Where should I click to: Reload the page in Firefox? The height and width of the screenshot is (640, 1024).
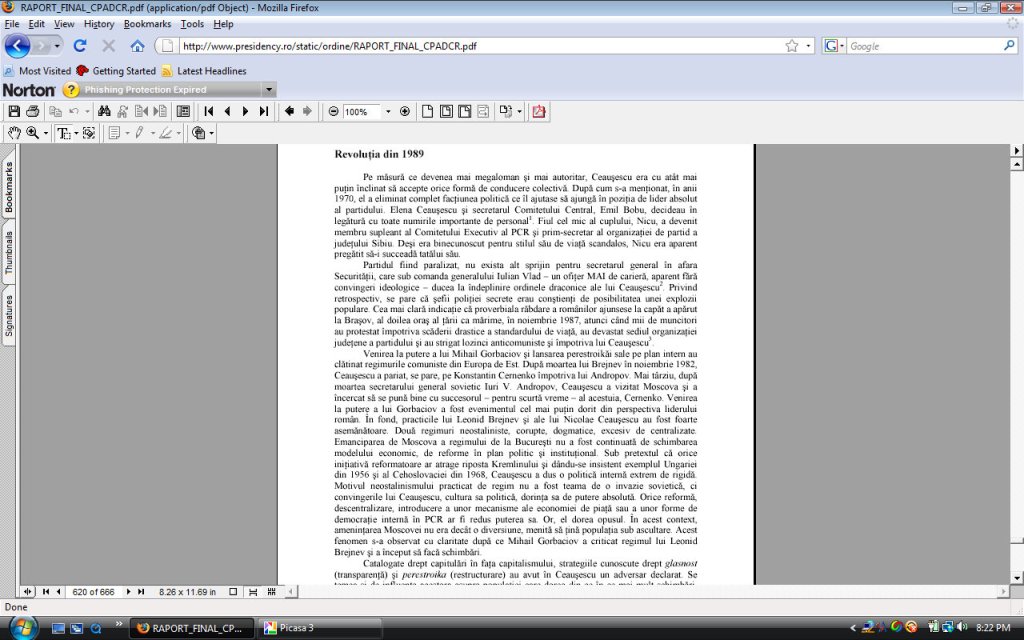[80, 46]
